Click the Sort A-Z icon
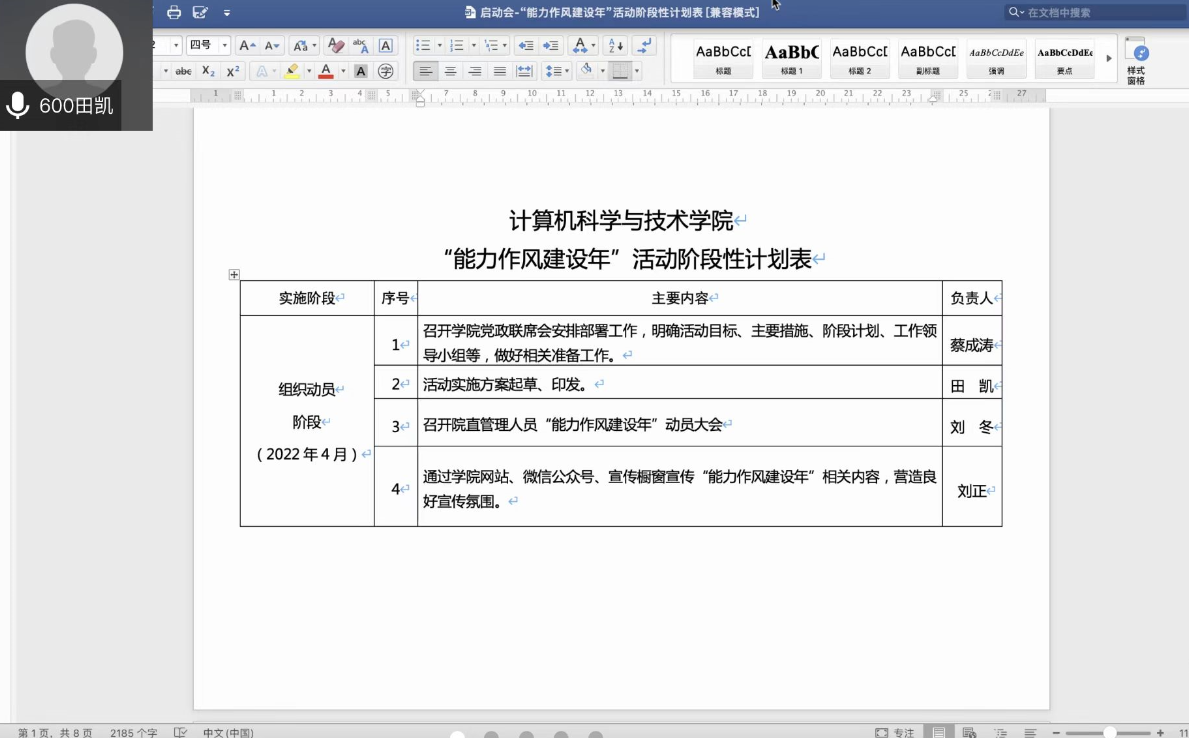 [x=615, y=46]
